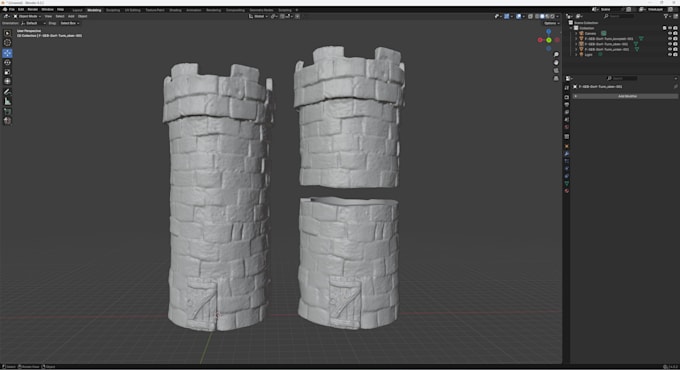Activate the Rotate tool
680x370 pixels.
click(x=7, y=62)
